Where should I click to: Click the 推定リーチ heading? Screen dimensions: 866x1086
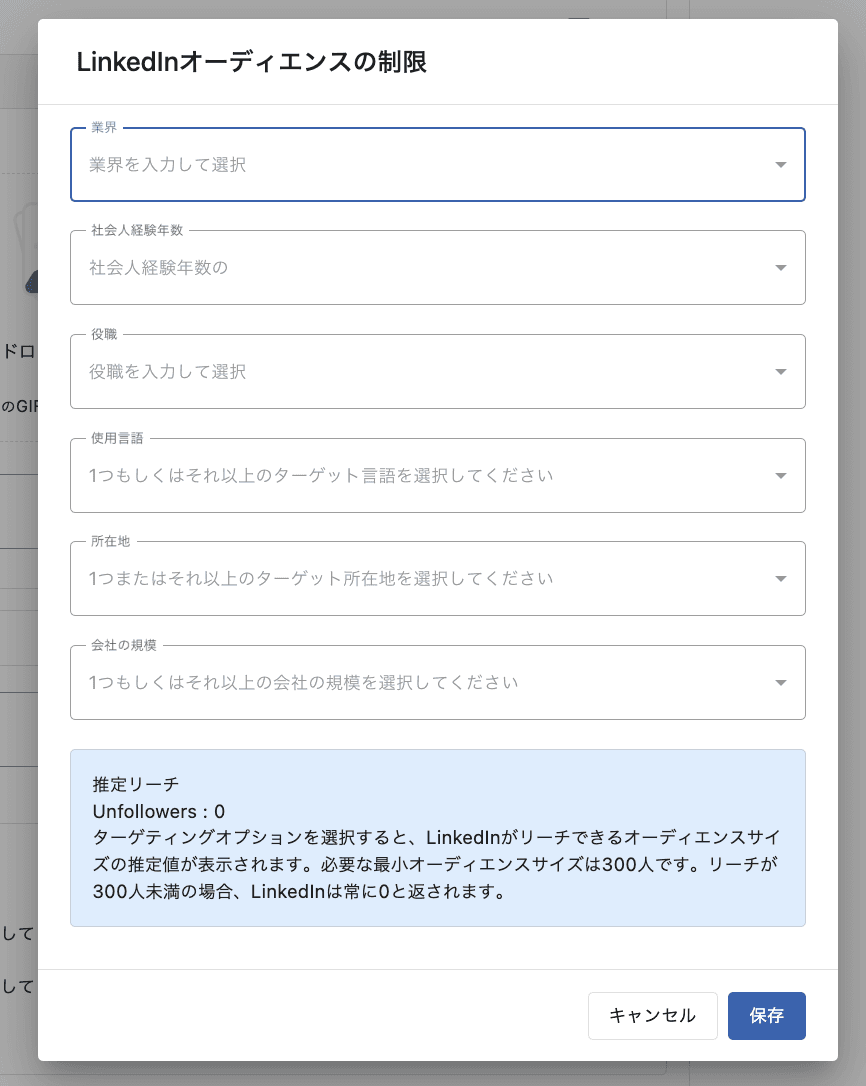pos(135,784)
